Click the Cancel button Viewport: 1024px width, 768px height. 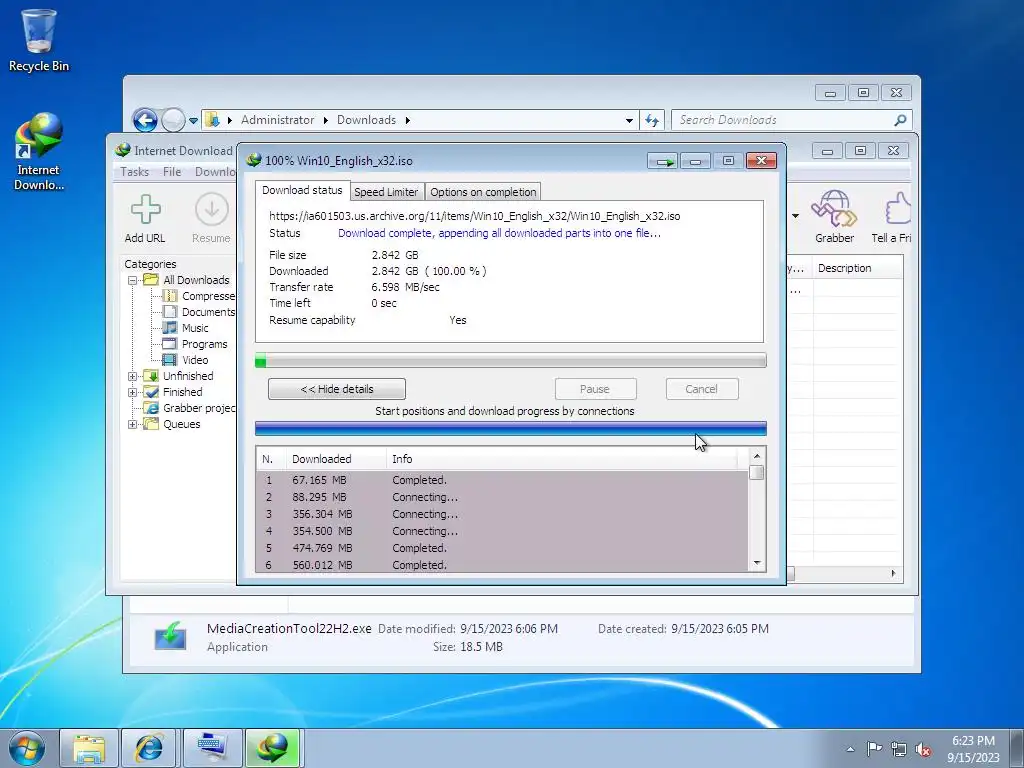702,389
